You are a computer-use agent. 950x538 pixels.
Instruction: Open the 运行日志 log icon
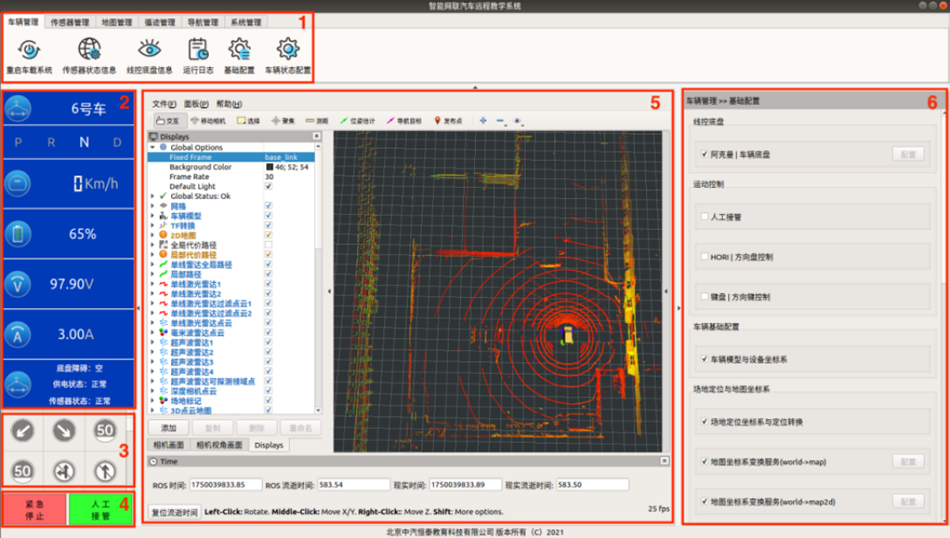[x=198, y=50]
